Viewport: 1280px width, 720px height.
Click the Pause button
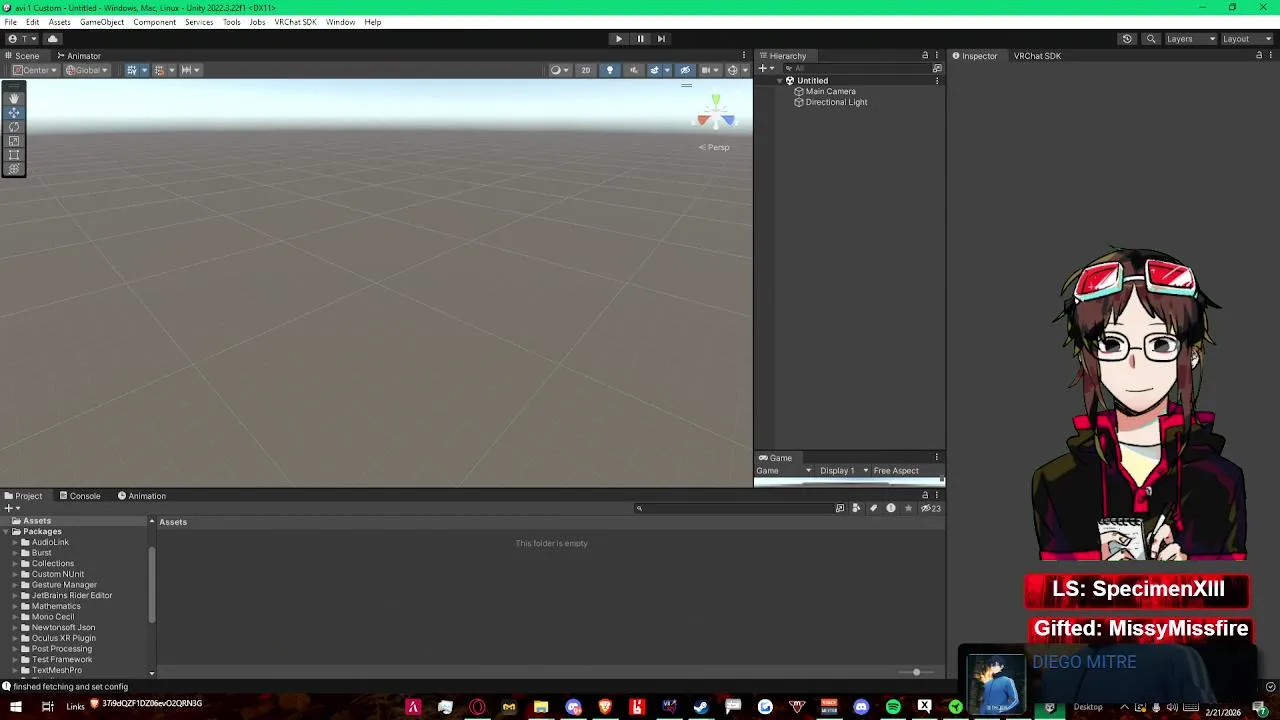click(x=640, y=39)
